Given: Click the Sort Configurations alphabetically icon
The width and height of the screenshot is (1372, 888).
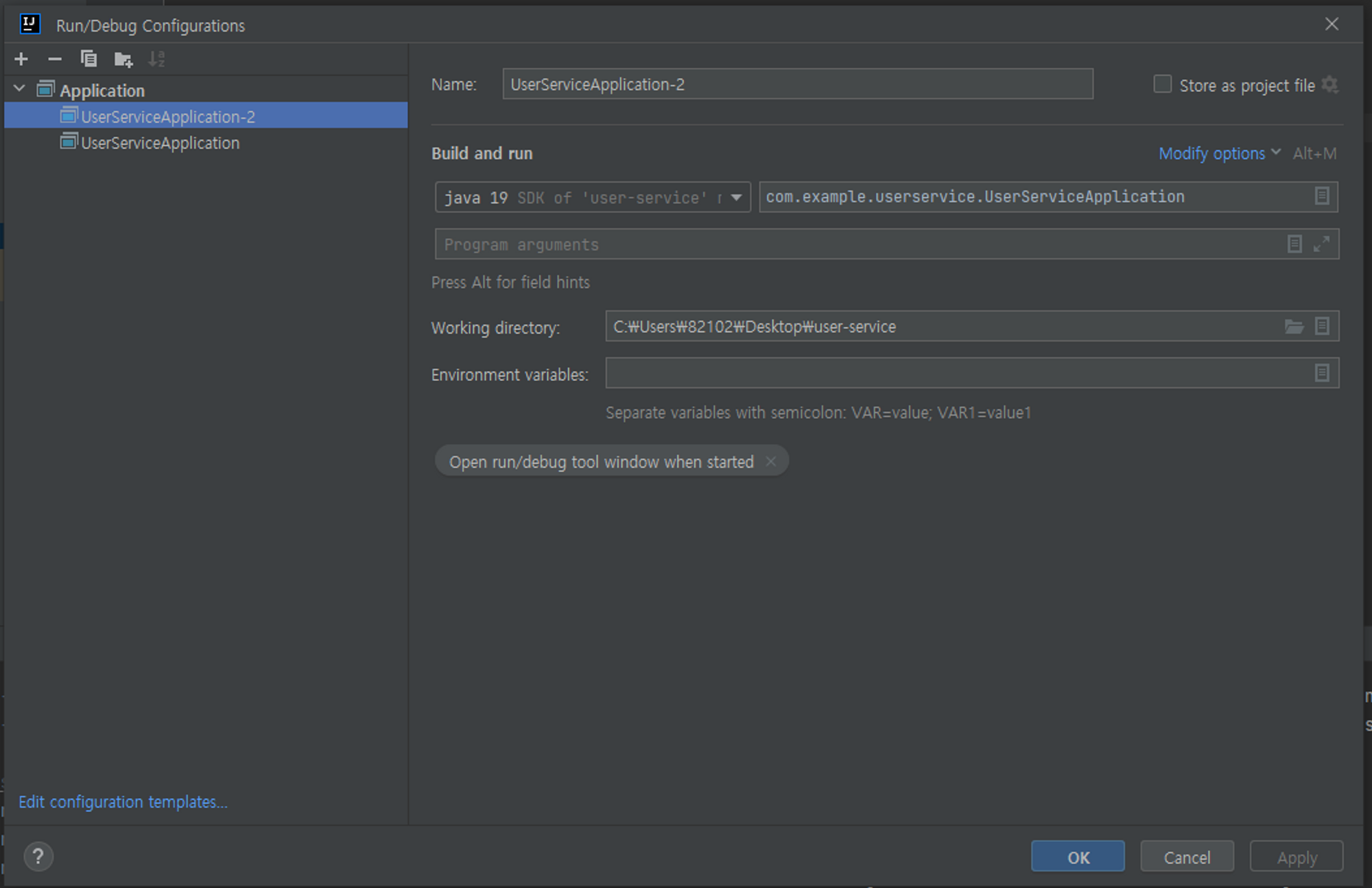Looking at the screenshot, I should 156,60.
